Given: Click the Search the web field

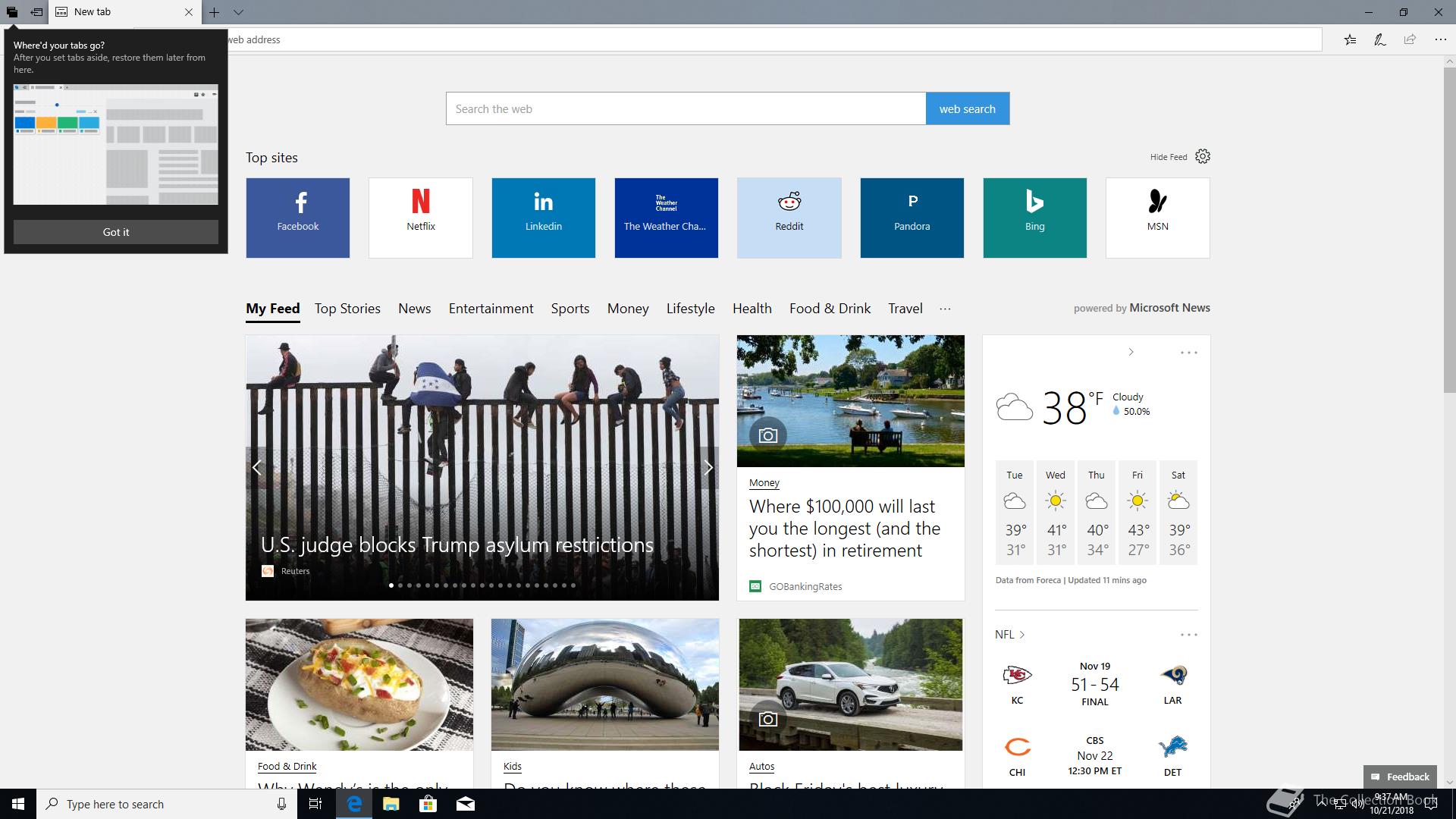Looking at the screenshot, I should coord(686,108).
